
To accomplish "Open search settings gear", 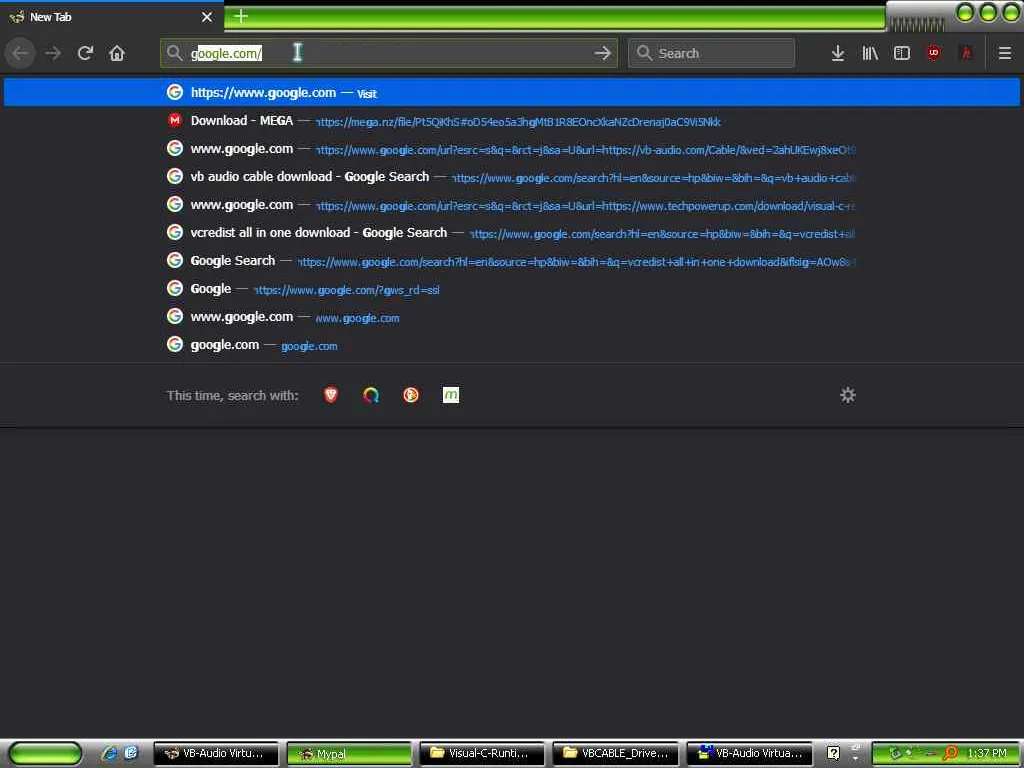I will 848,394.
